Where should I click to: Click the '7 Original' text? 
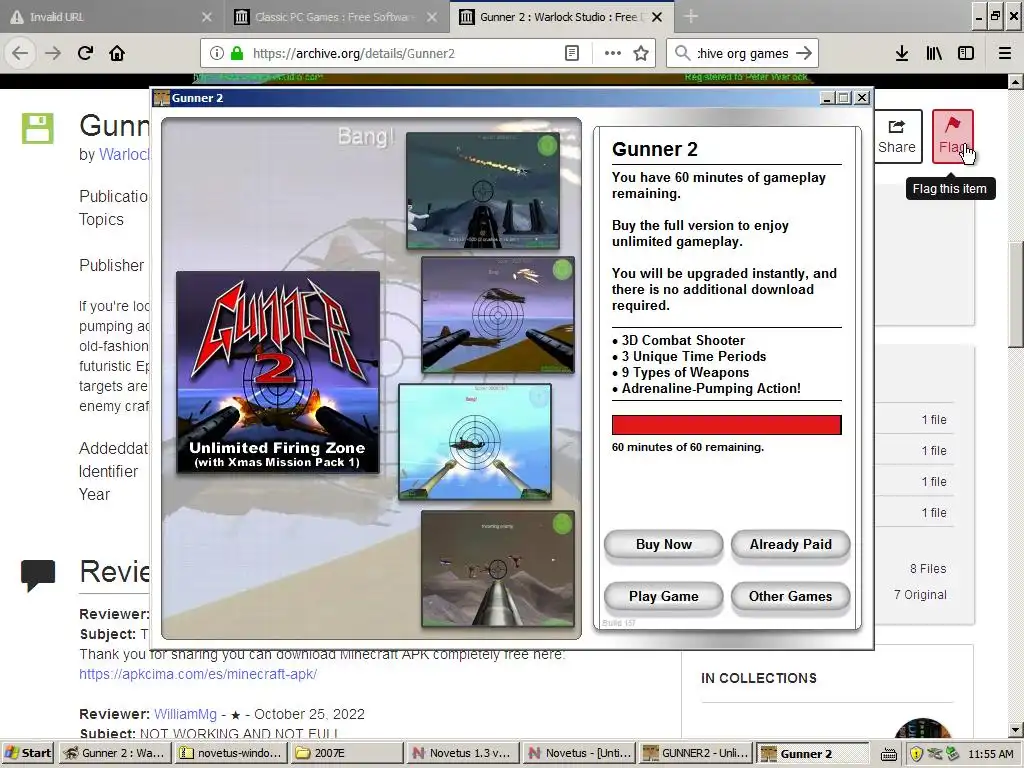[x=920, y=595]
